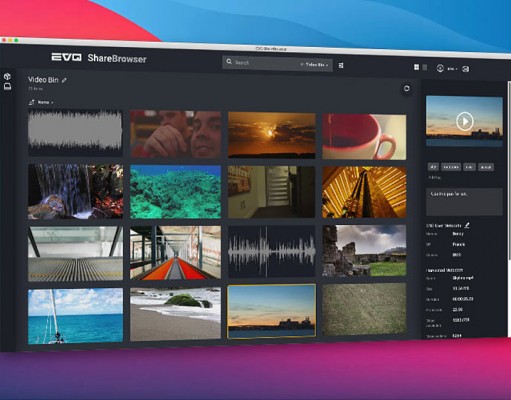Select the beach with mossy rock clip
511x400 pixels.
coord(175,314)
